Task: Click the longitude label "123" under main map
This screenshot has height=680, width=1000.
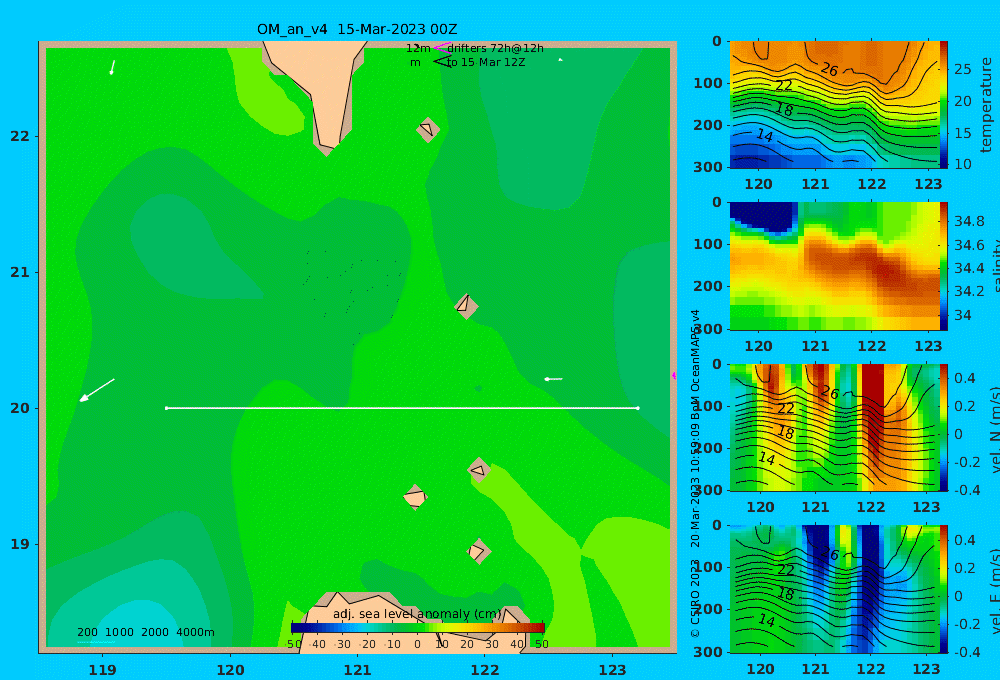Action: pyautogui.click(x=612, y=670)
